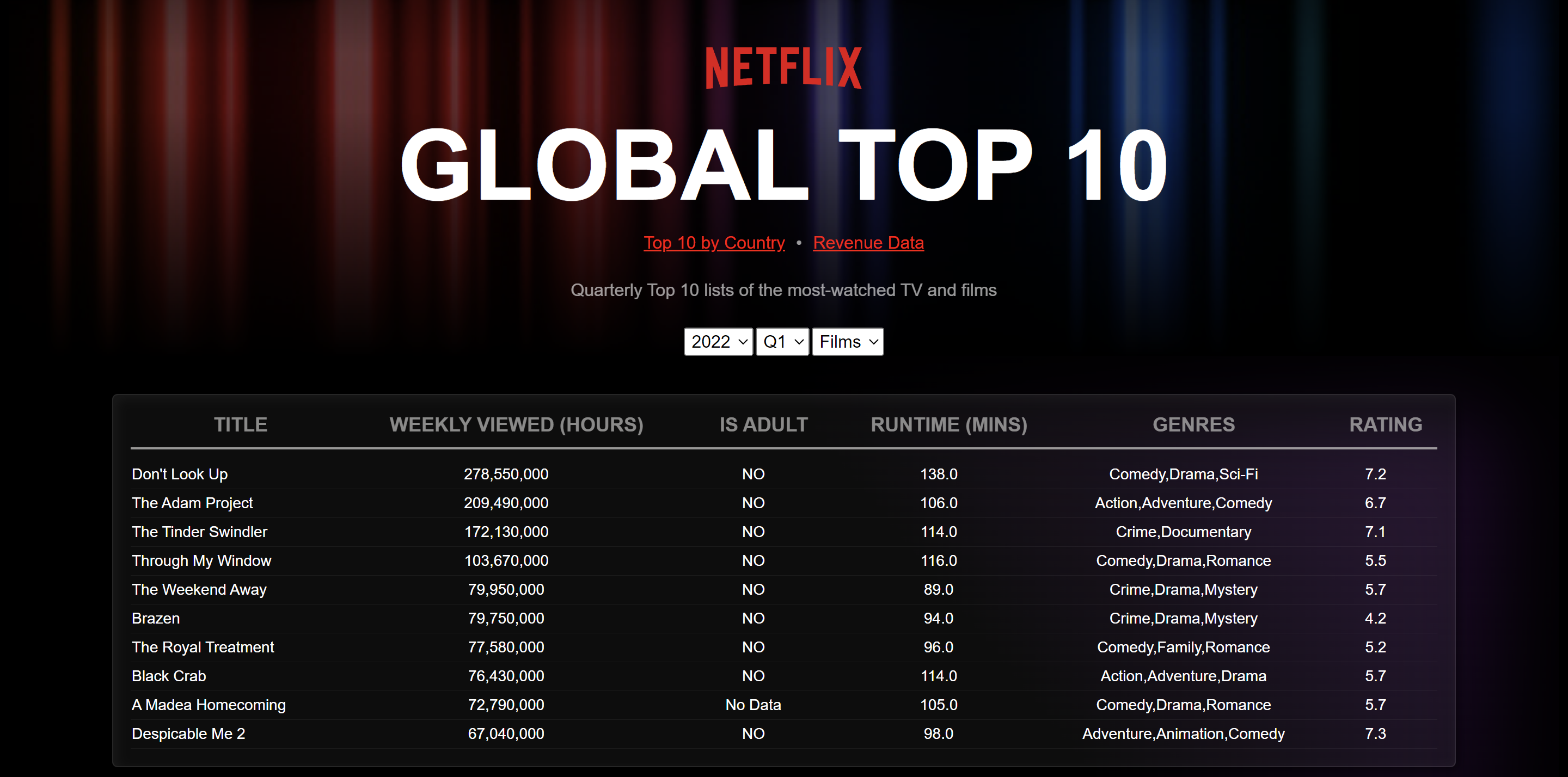Select the Despicable Me 2 row
The height and width of the screenshot is (777, 1568).
(x=189, y=733)
